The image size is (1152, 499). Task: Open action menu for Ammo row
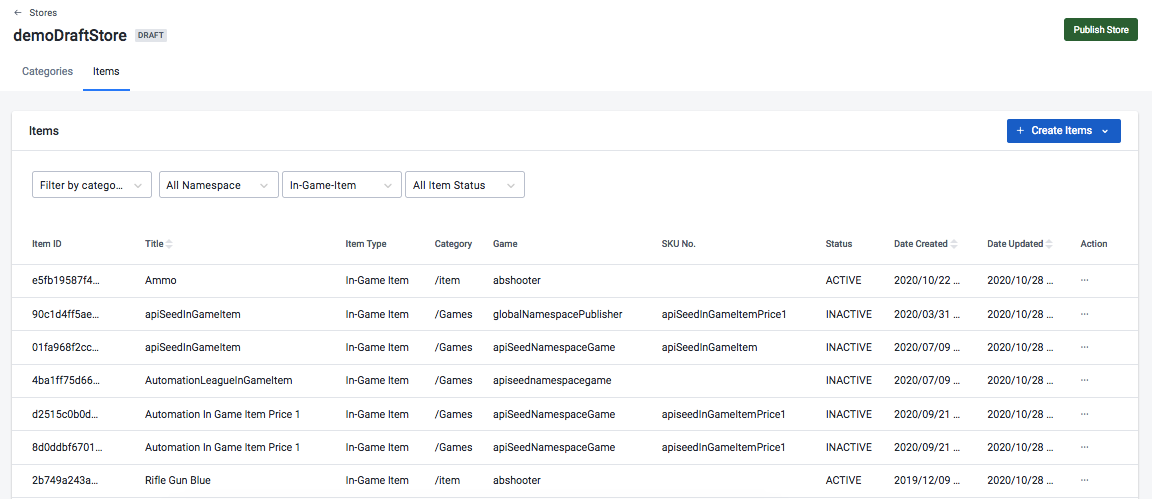click(1084, 281)
